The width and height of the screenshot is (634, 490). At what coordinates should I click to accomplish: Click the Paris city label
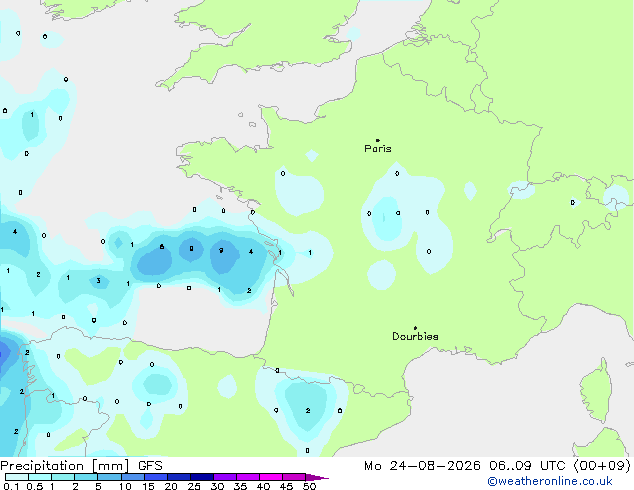[x=378, y=148]
